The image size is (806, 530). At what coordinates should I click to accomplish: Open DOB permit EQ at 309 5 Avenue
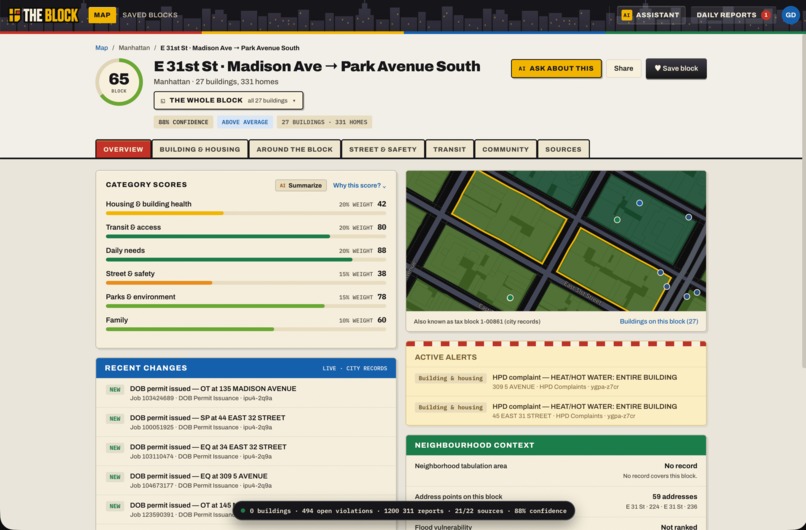coord(246,481)
